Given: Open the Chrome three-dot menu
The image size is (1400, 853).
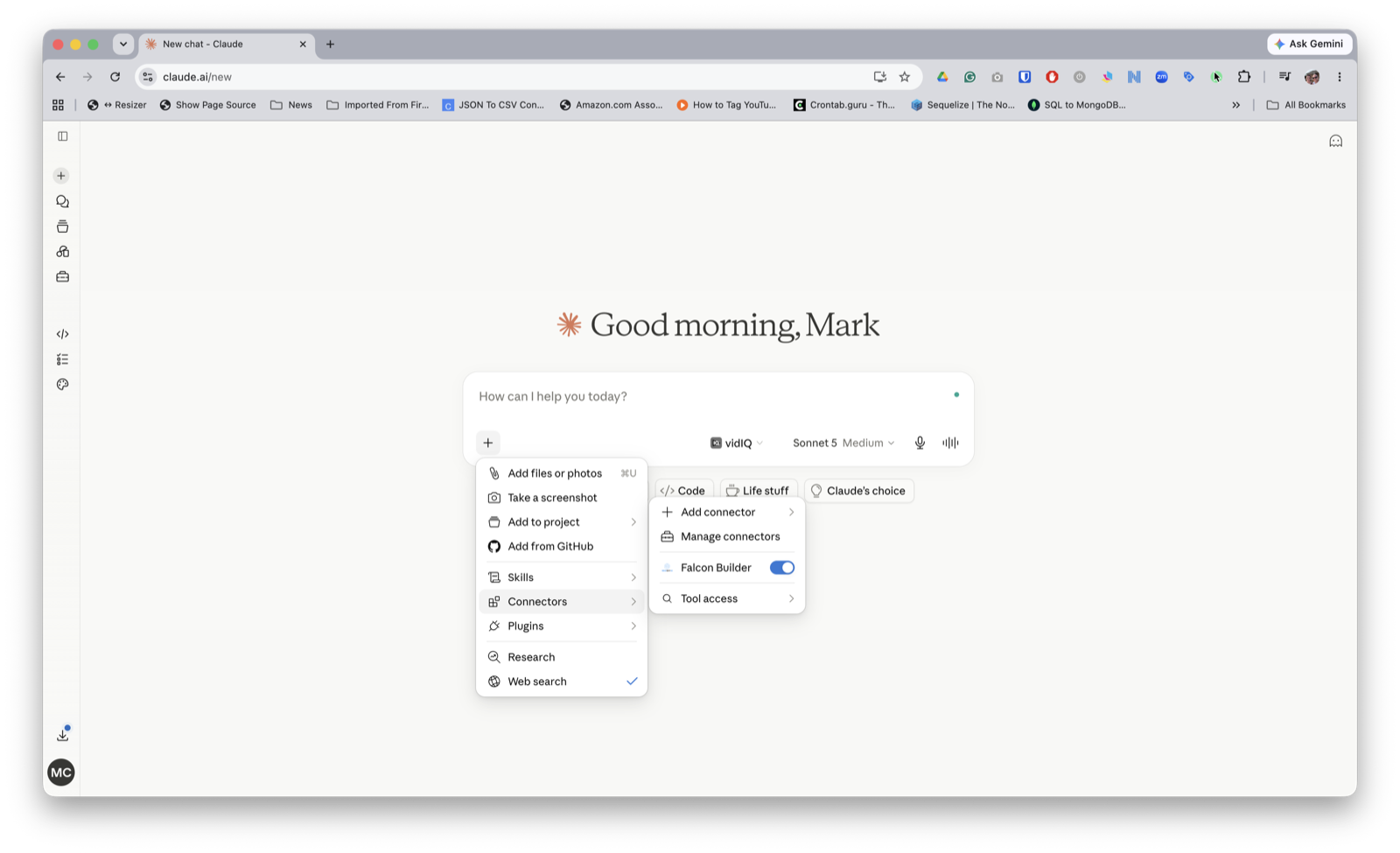Looking at the screenshot, I should (x=1339, y=77).
